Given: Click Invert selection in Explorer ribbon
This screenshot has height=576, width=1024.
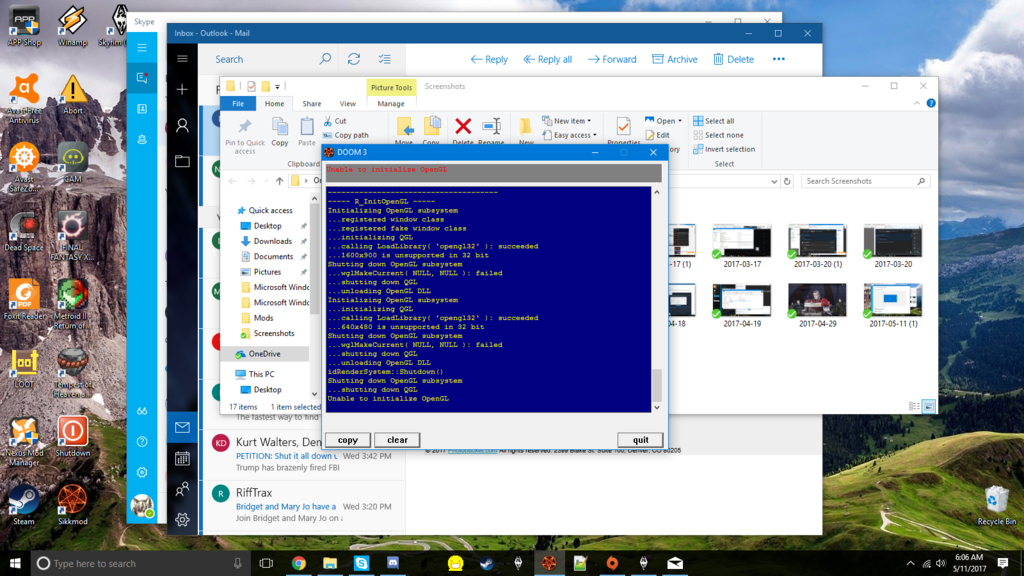Looking at the screenshot, I should 724,149.
